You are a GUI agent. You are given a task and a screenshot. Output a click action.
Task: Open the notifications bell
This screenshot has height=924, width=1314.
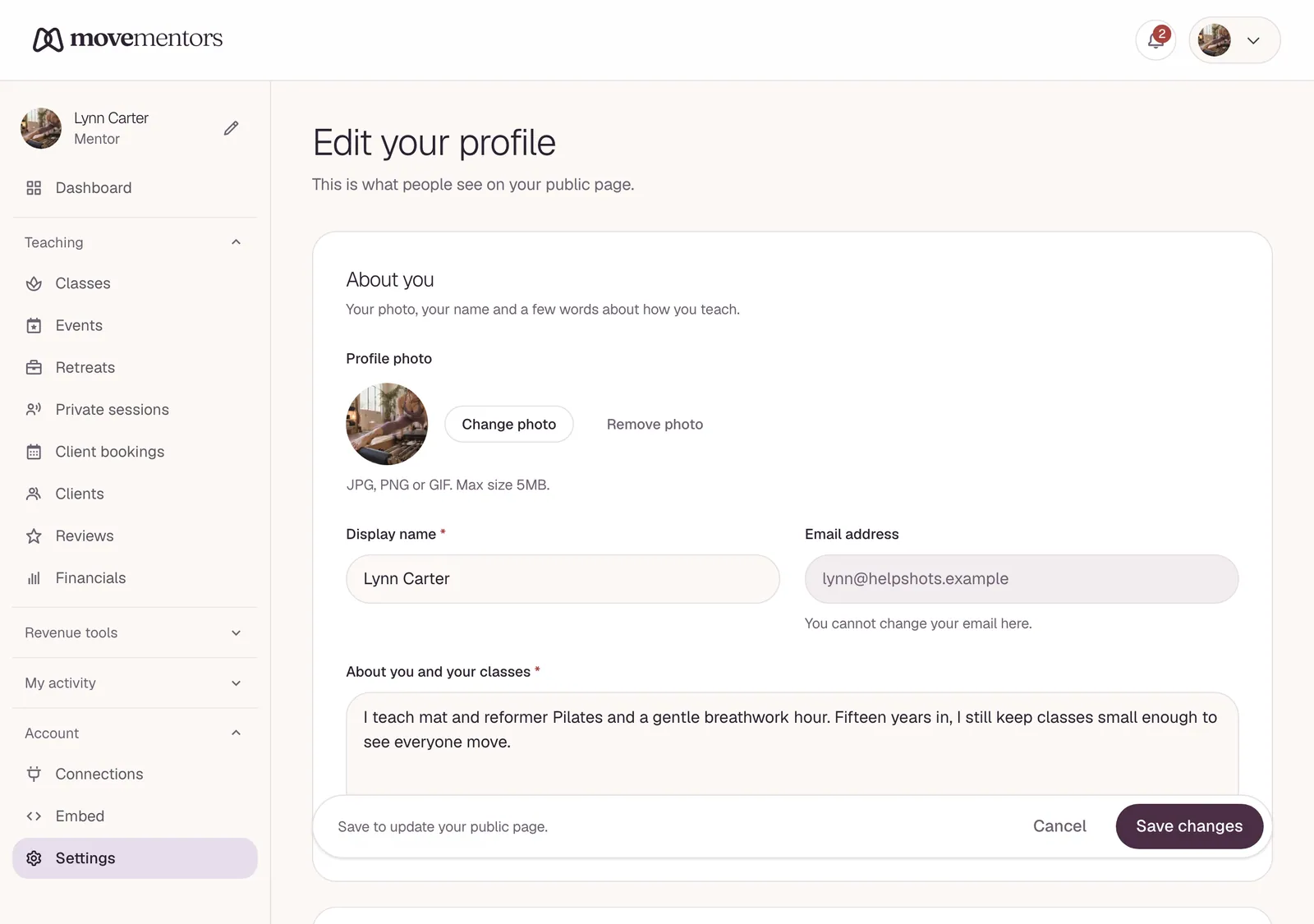(x=1155, y=40)
